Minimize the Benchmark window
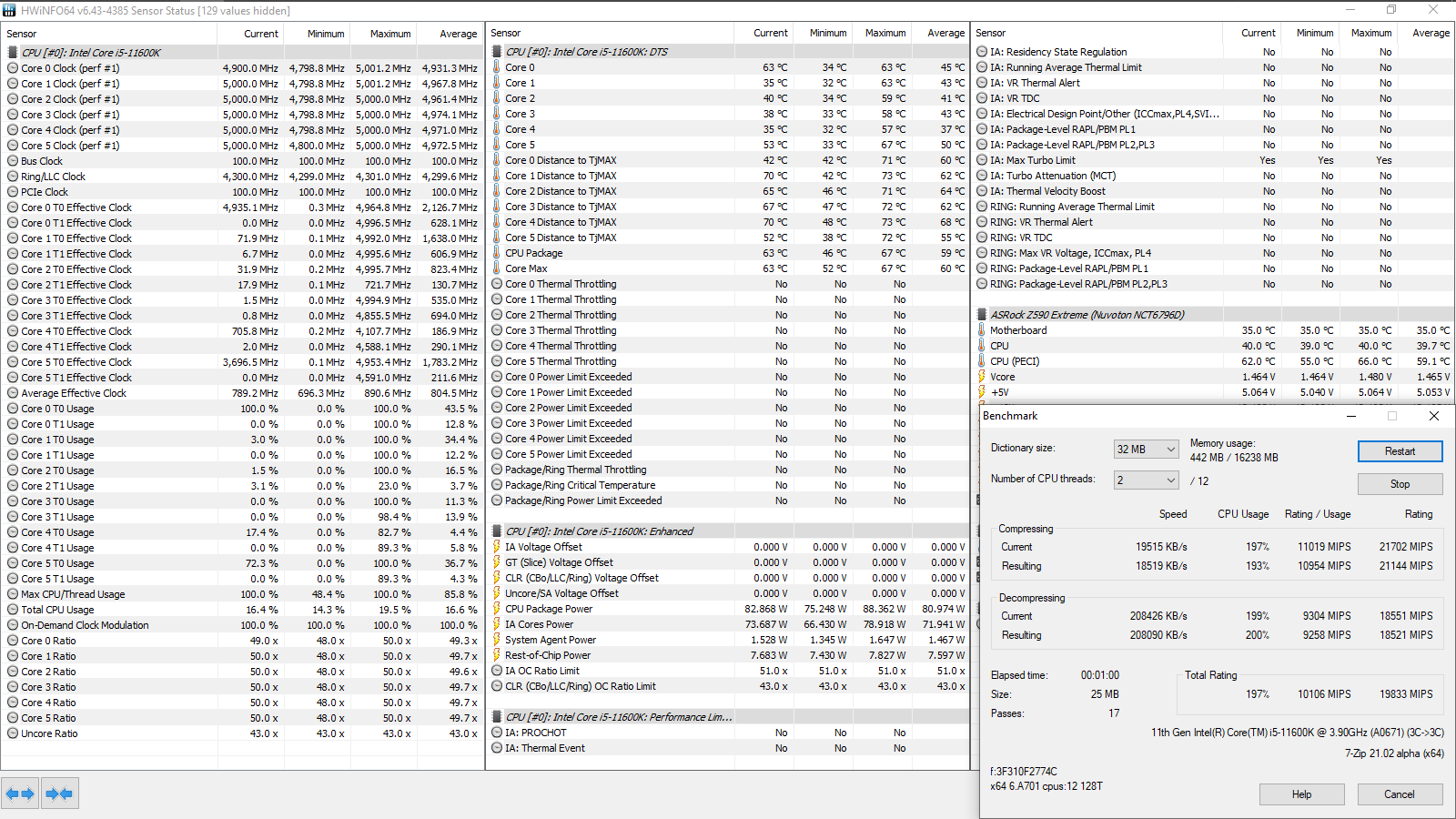Screen dimensions: 1456x819 coord(1351,416)
